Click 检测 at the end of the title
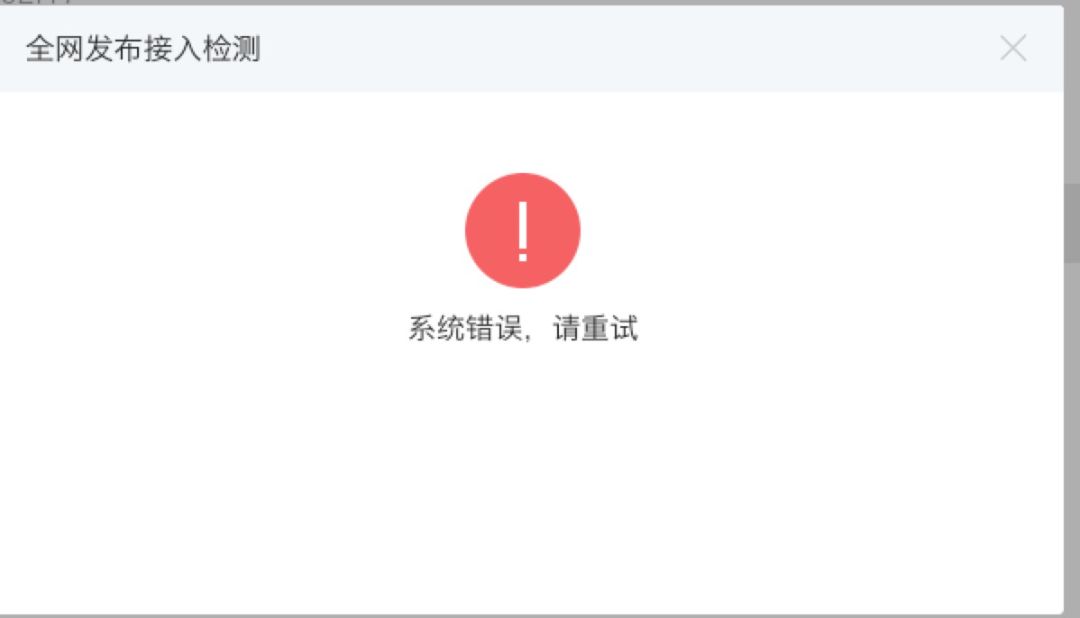Image resolution: width=1080 pixels, height=618 pixels. [x=232, y=49]
